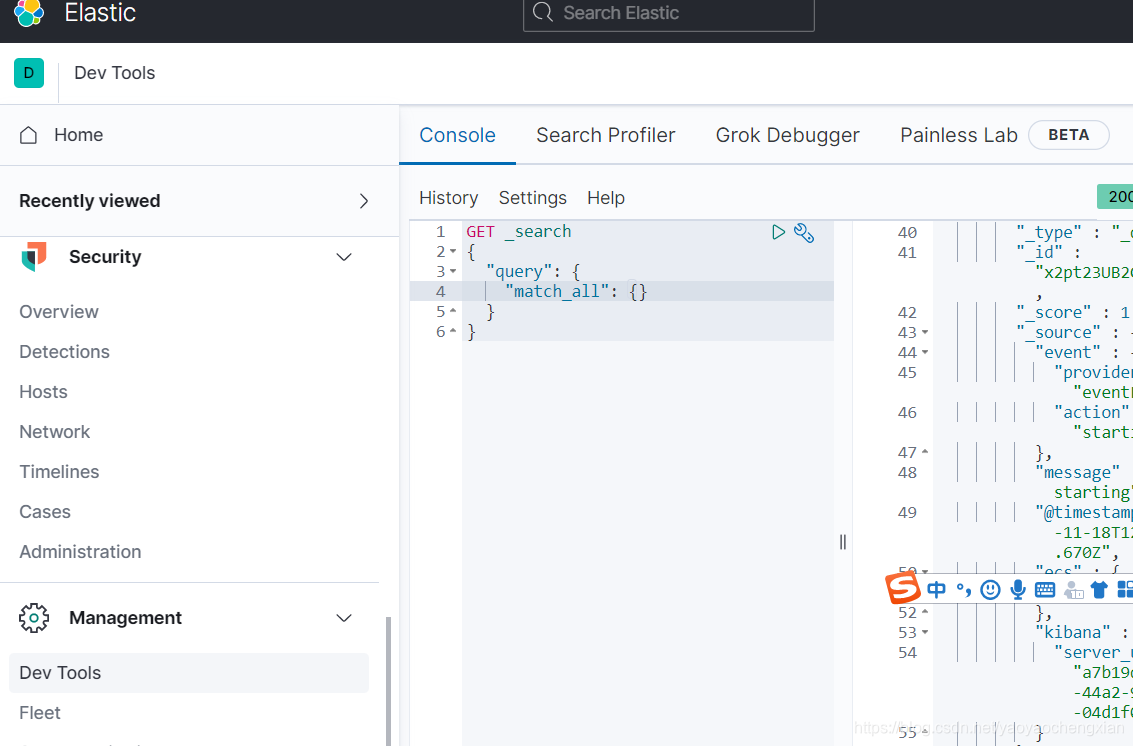Click the Elastic logo icon

(x=29, y=12)
